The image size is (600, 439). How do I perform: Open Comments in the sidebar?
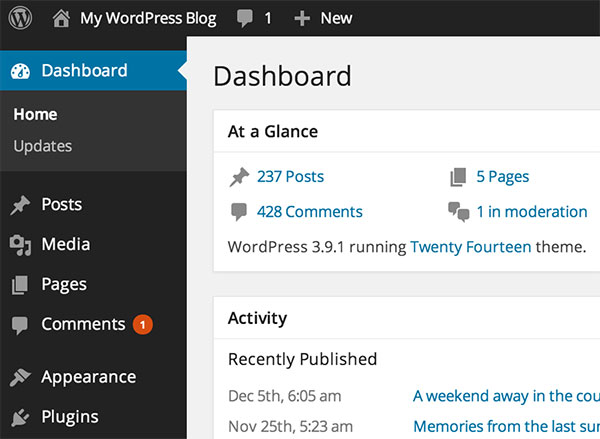83,324
